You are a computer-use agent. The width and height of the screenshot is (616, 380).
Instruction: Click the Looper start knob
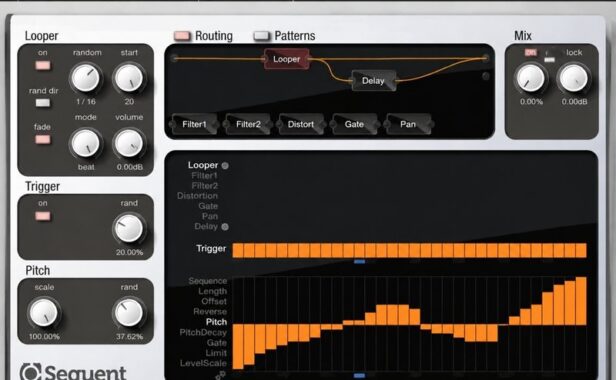click(x=129, y=78)
